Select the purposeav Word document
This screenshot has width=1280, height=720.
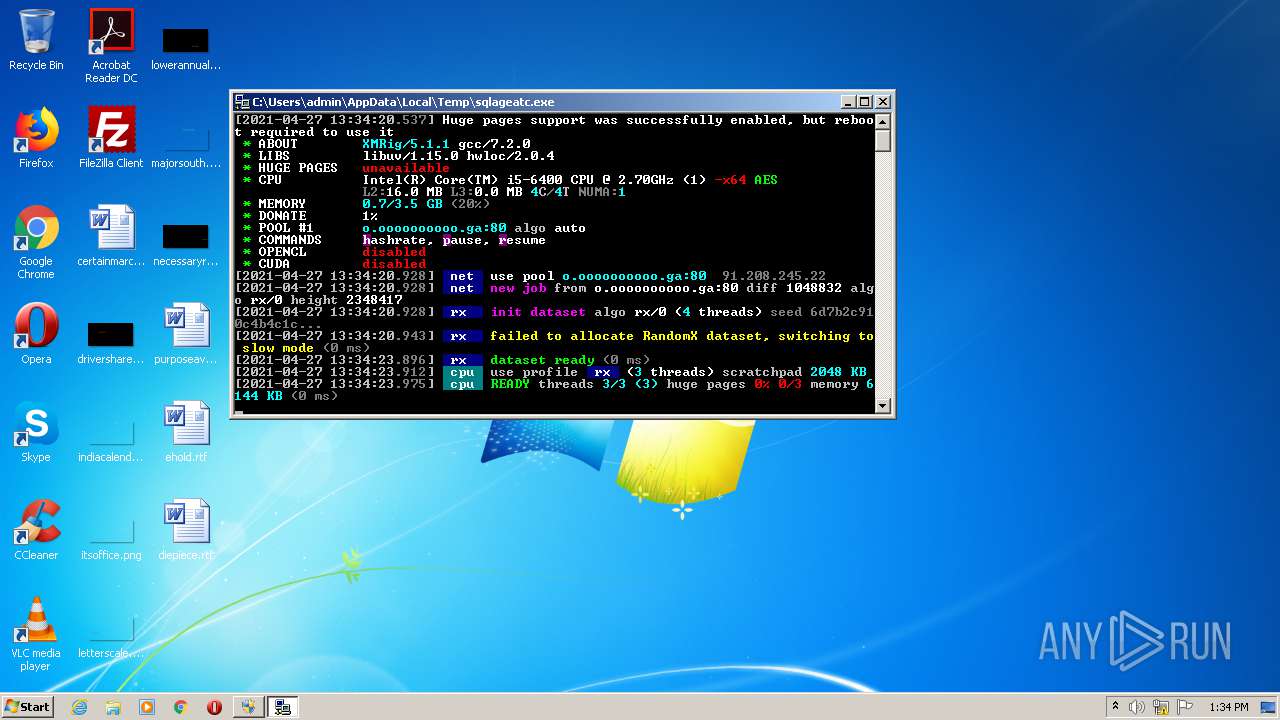(x=186, y=334)
